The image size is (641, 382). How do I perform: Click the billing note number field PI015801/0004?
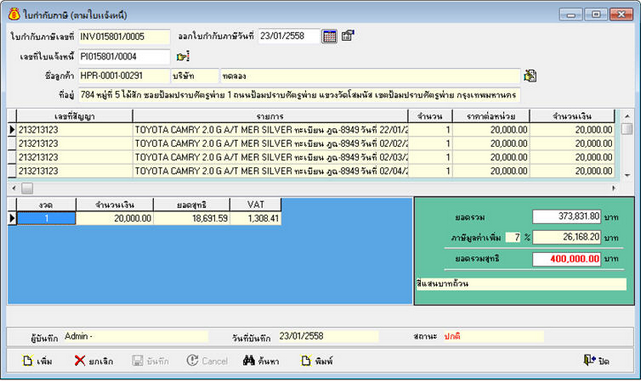point(124,56)
